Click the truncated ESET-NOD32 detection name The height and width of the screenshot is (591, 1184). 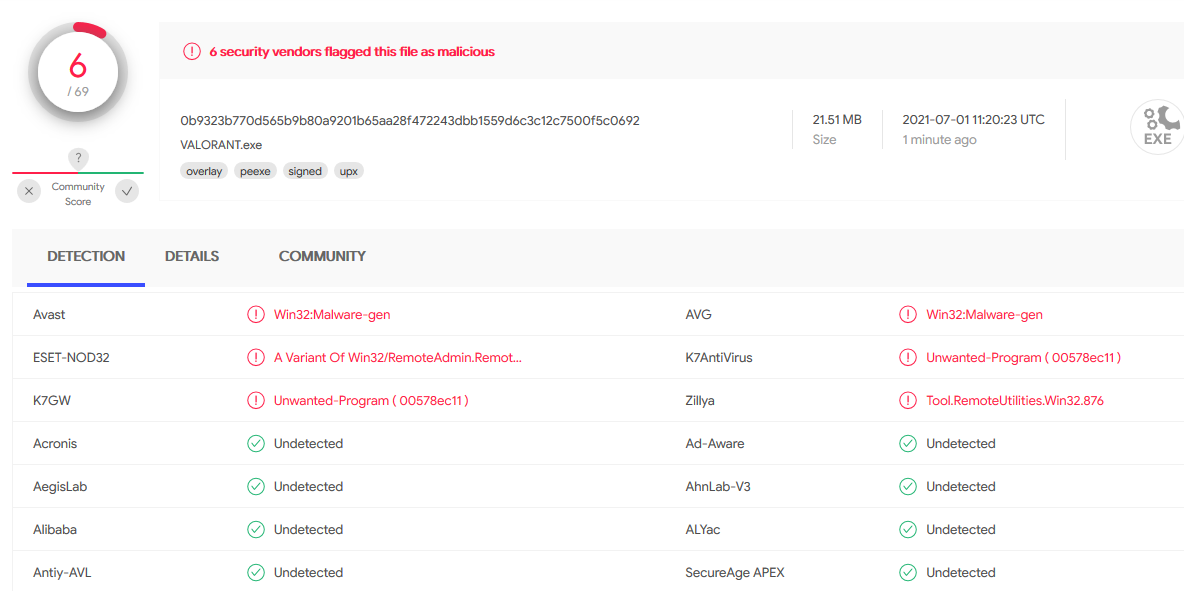click(398, 358)
